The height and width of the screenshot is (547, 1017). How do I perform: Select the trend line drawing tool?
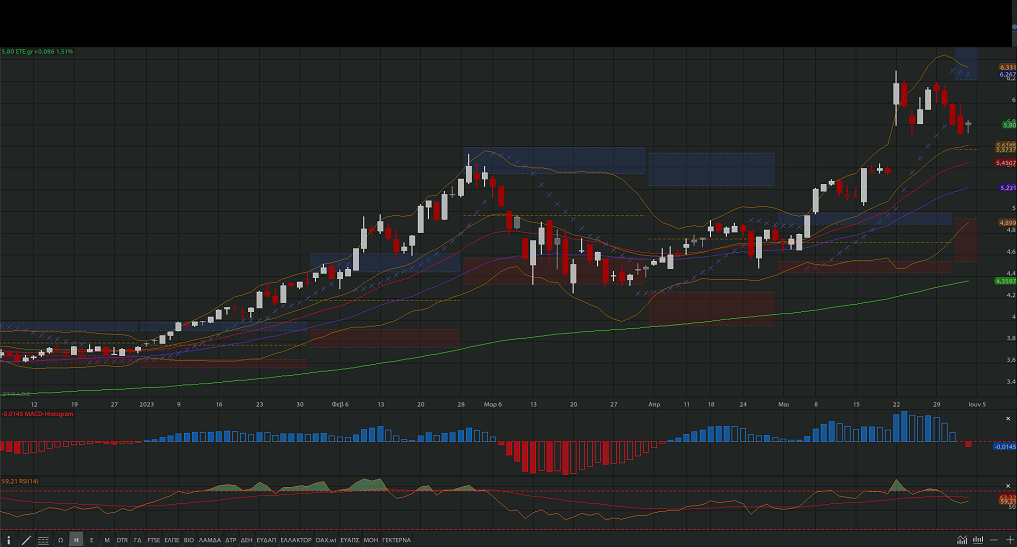[27, 540]
